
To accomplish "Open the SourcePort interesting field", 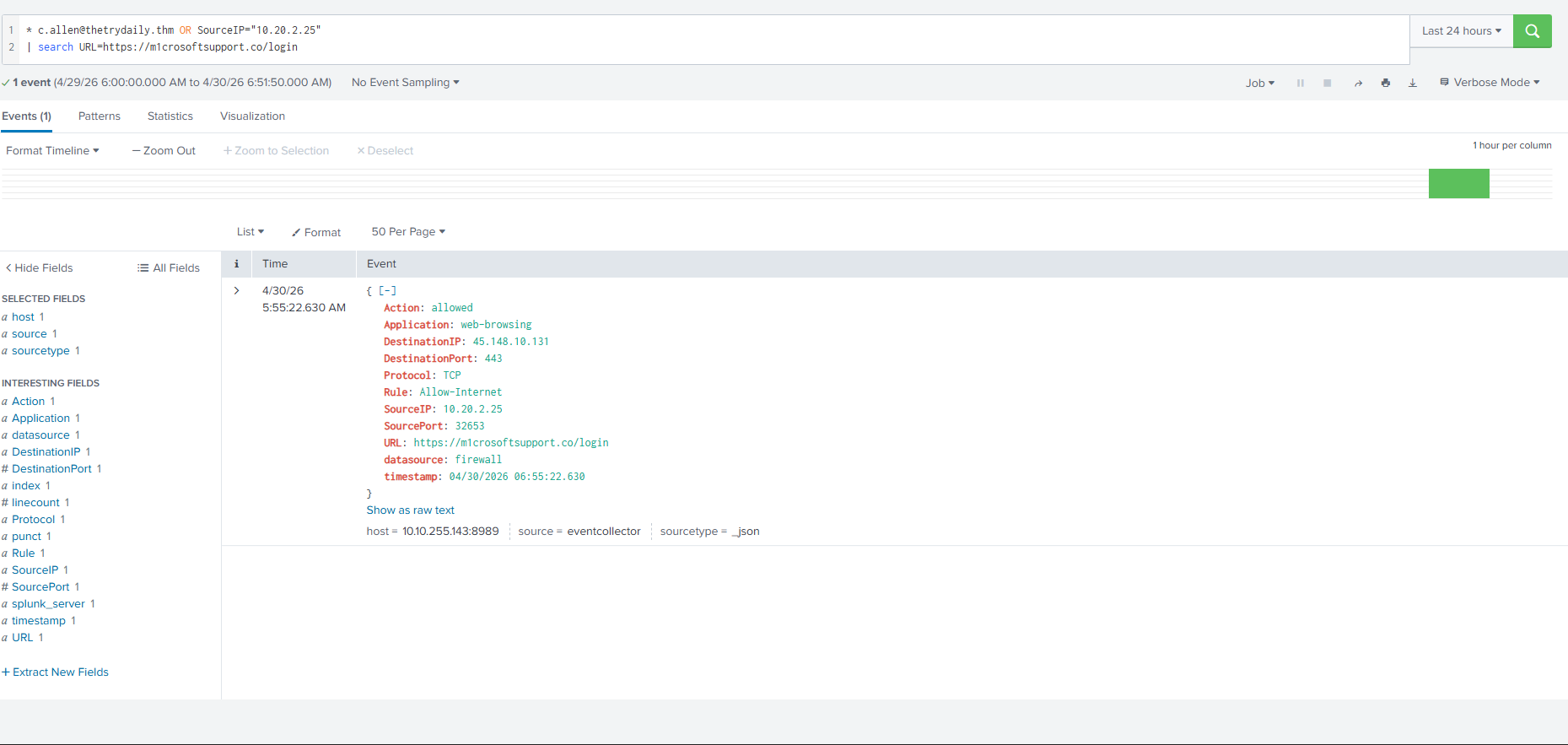I will coord(40,587).
